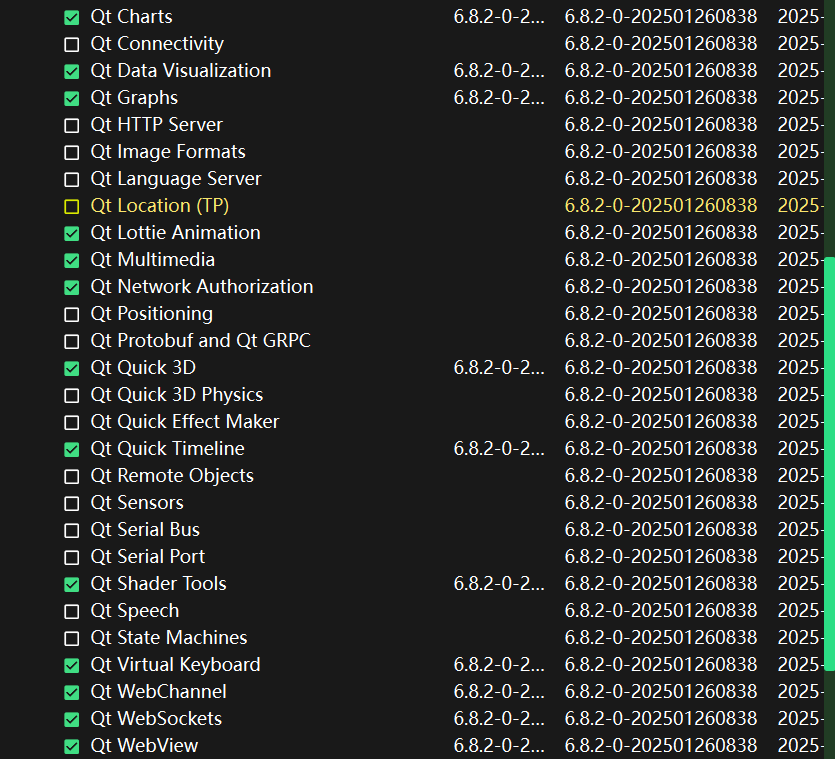Uncheck the Qt Charts checkbox
Image resolution: width=835 pixels, height=759 pixels.
71,18
